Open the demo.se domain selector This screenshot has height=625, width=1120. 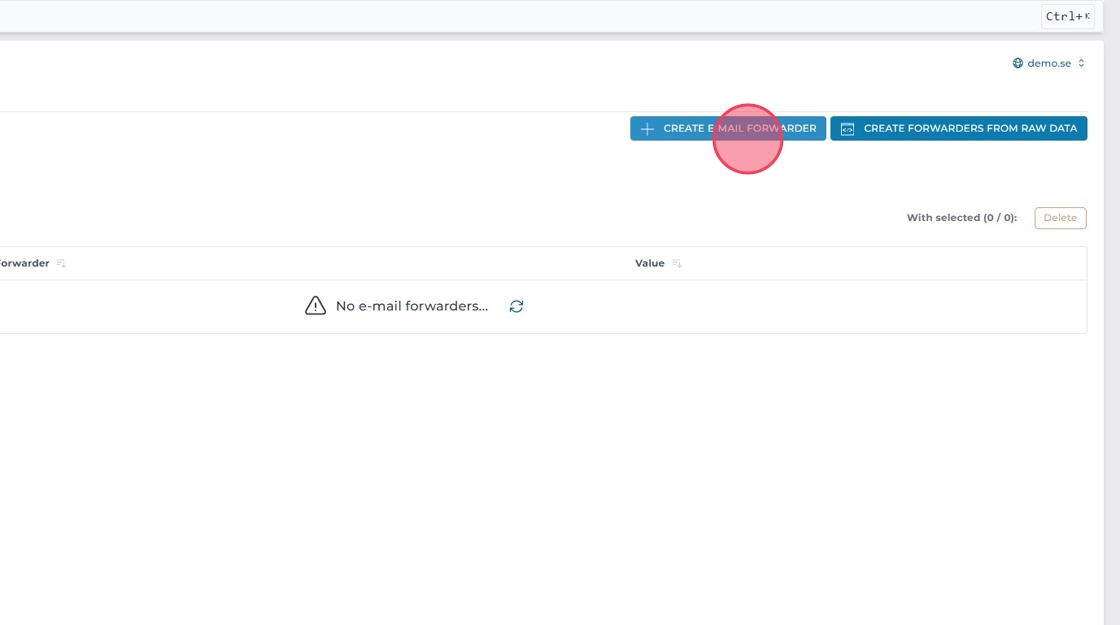(1048, 63)
